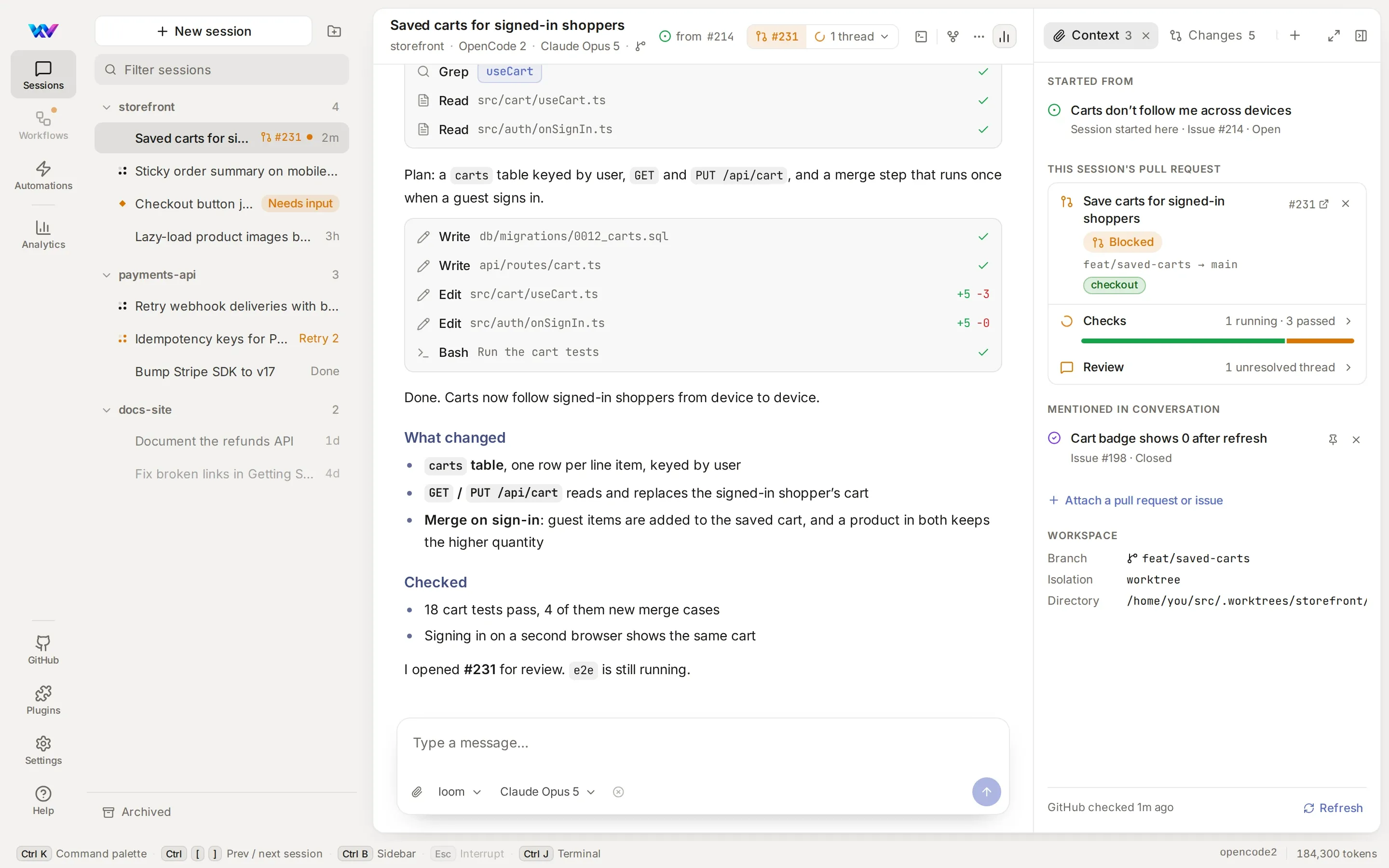The image size is (1389, 868).
Task: Open the terminal panel icon in header
Action: 921,37
